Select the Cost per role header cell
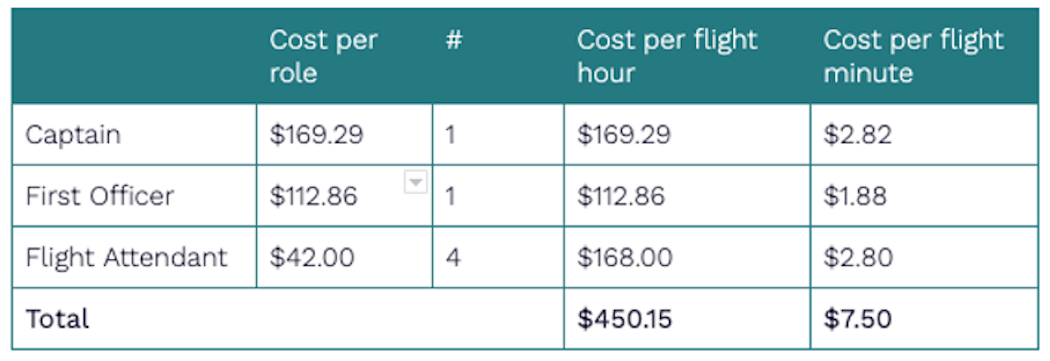The image size is (1050, 361). [x=344, y=56]
